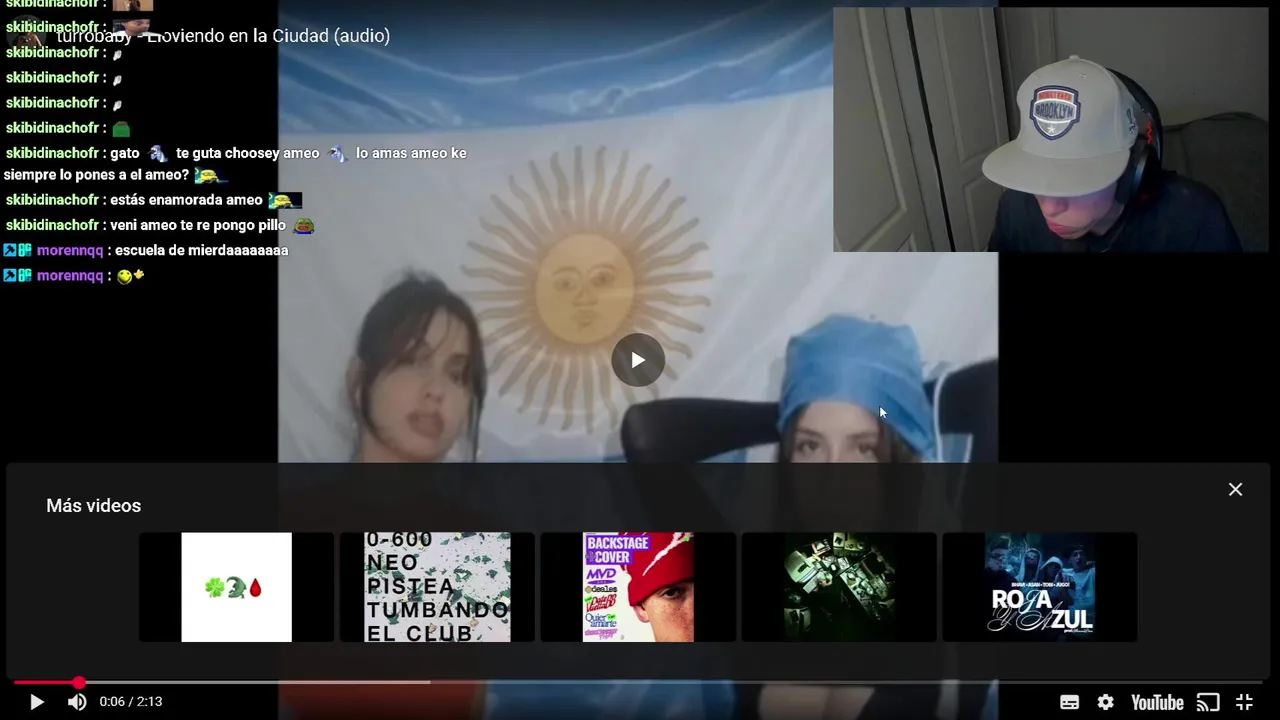Open the dark green collage thumbnail video
Screen dimensions: 1280x720
coord(839,587)
